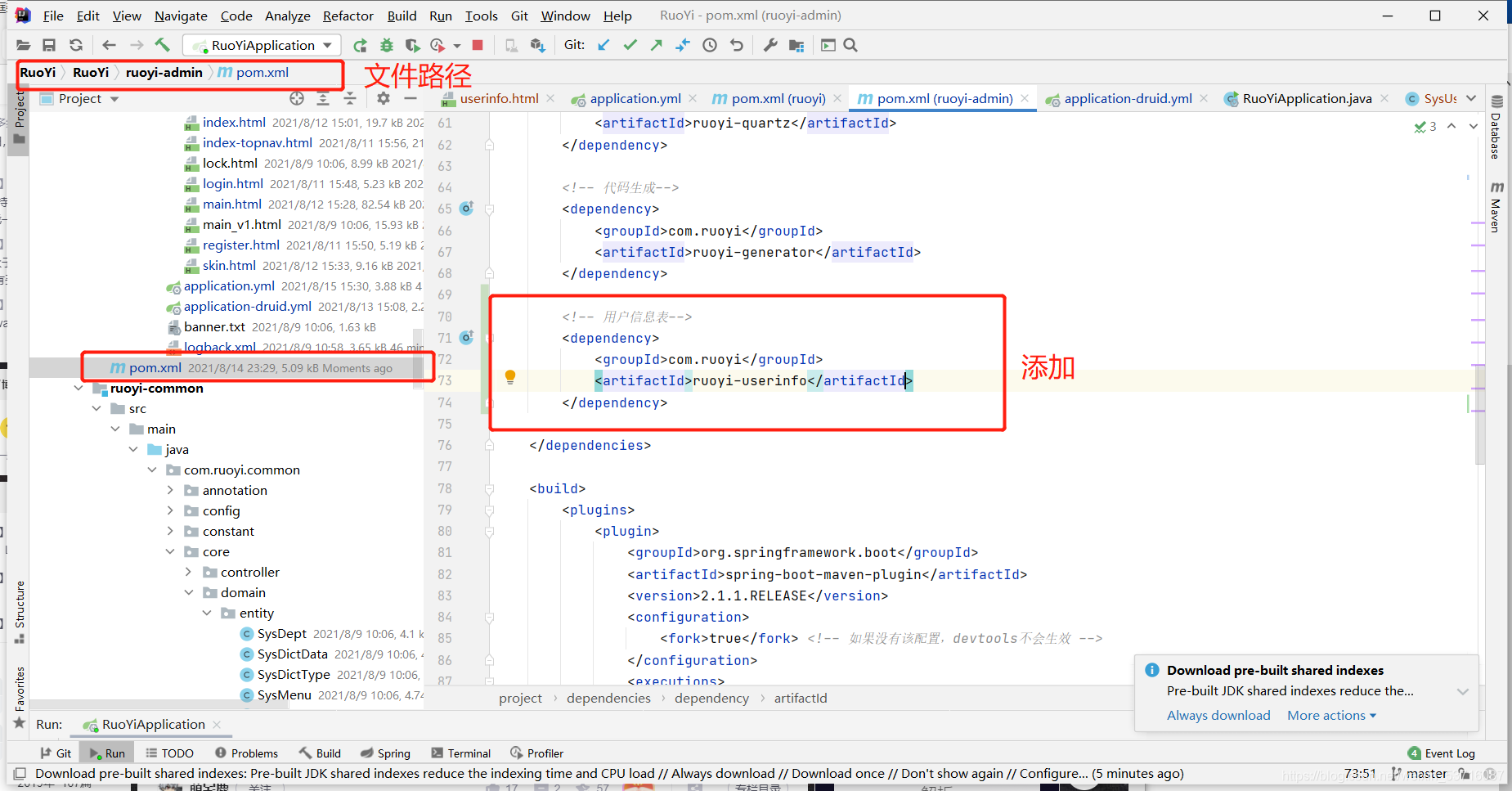This screenshot has width=1512, height=791.
Task: Toggle the Spring tool window
Action: click(x=385, y=753)
